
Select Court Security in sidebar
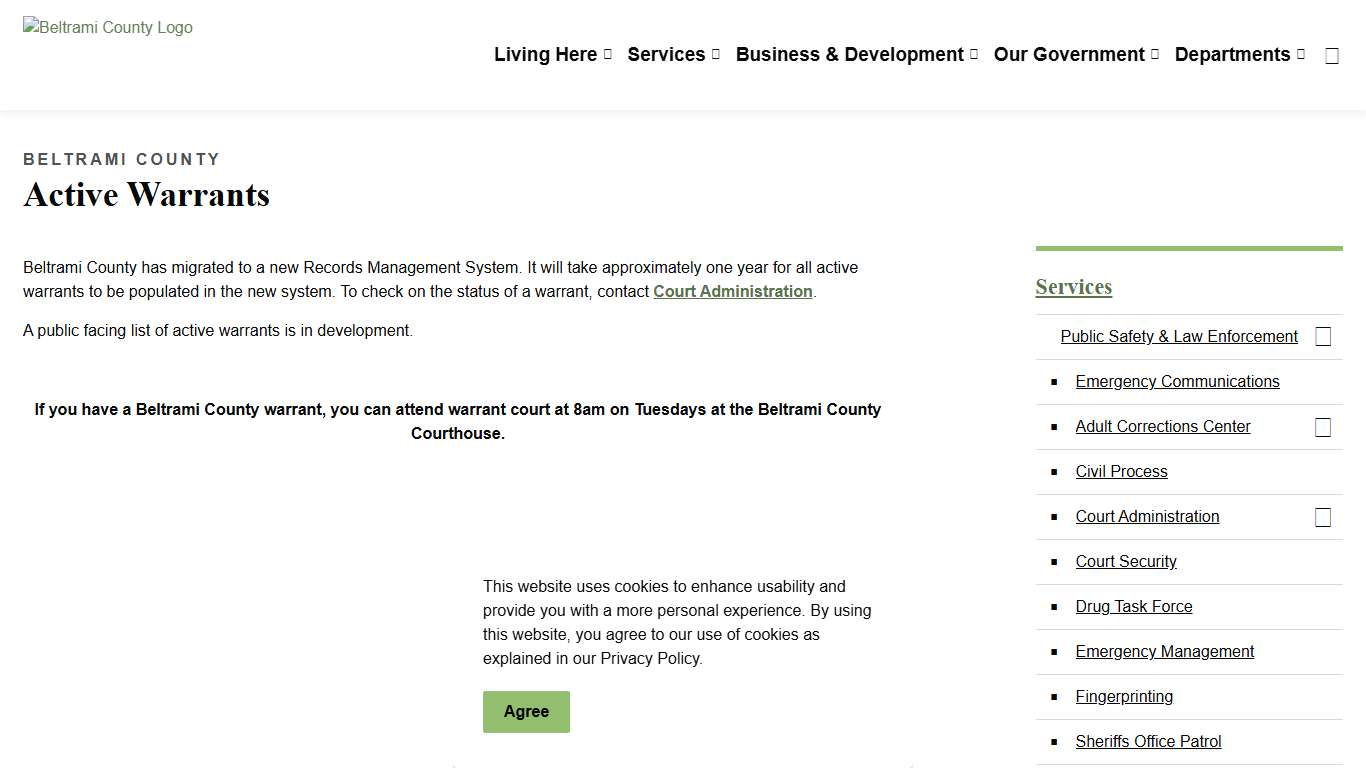[1126, 562]
